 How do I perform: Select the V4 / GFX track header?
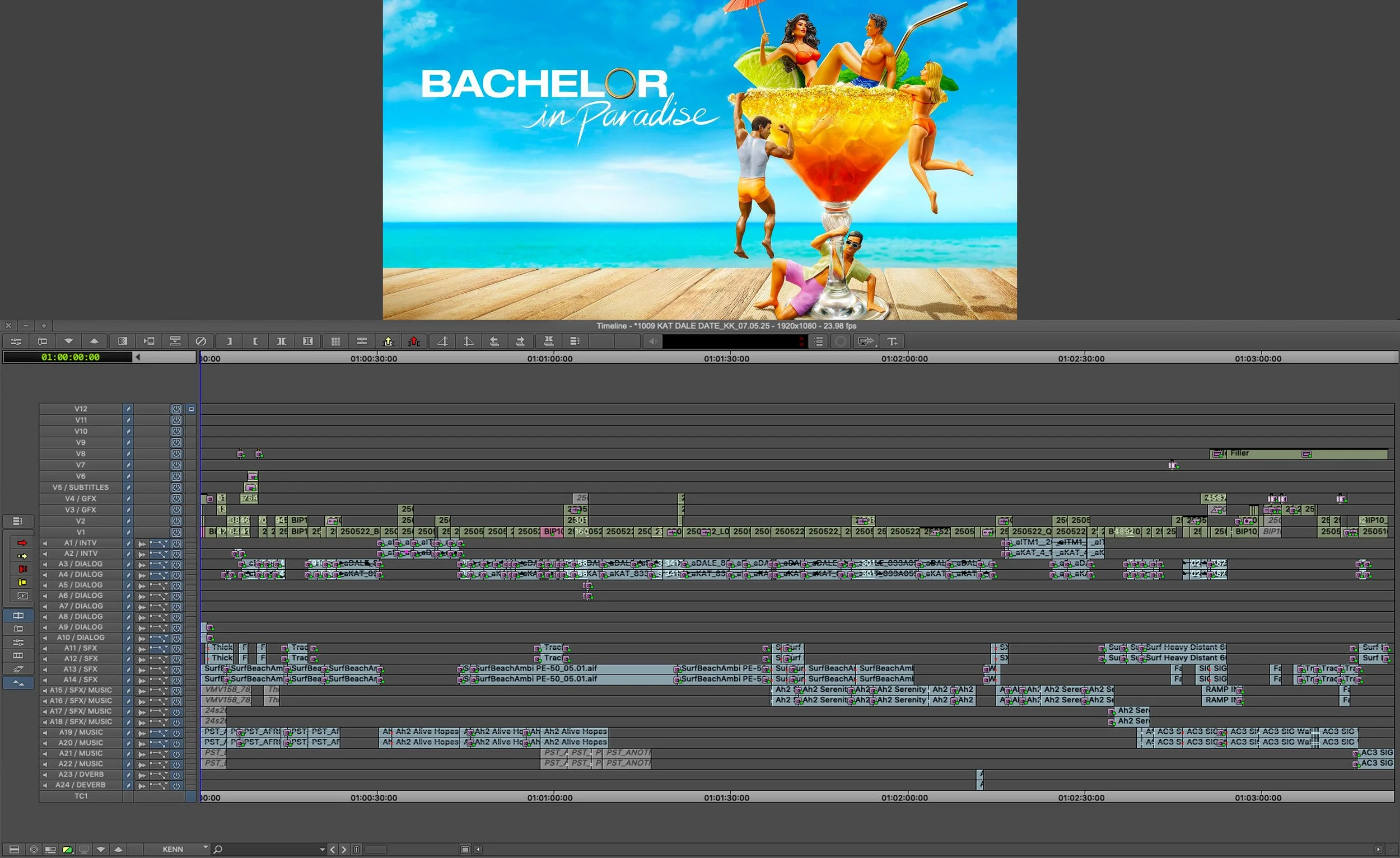81,499
